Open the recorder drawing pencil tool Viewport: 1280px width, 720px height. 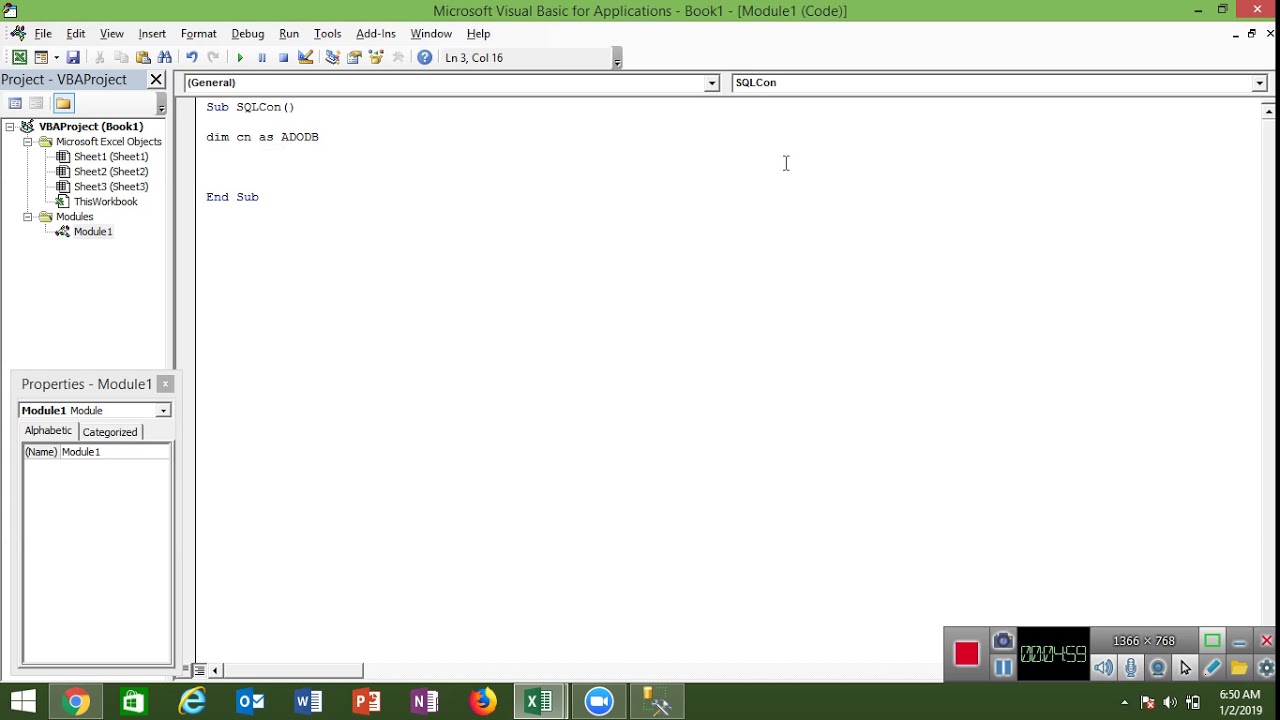[1212, 668]
